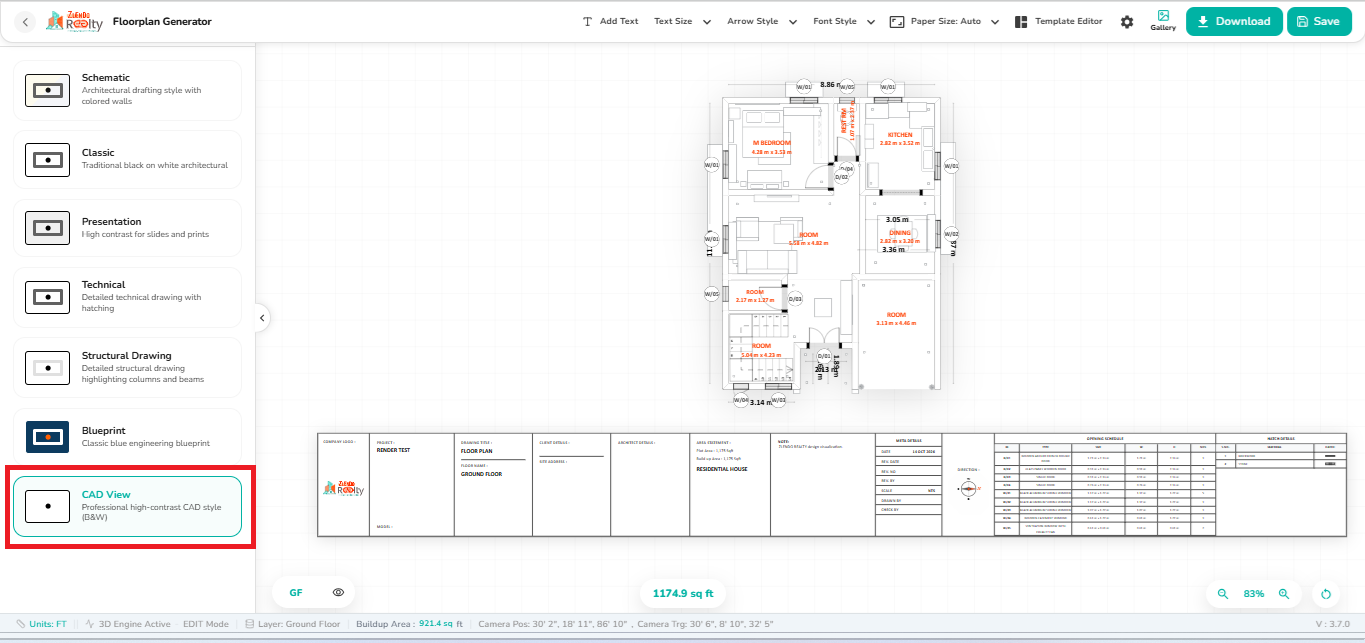Image resolution: width=1365 pixels, height=643 pixels.
Task: Toggle the Units: FT setting
Action: tap(42, 623)
